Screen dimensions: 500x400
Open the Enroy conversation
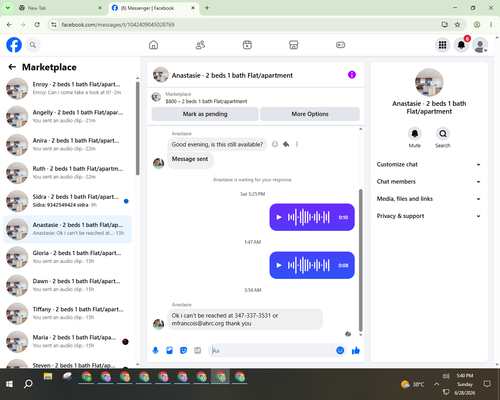tap(68, 88)
